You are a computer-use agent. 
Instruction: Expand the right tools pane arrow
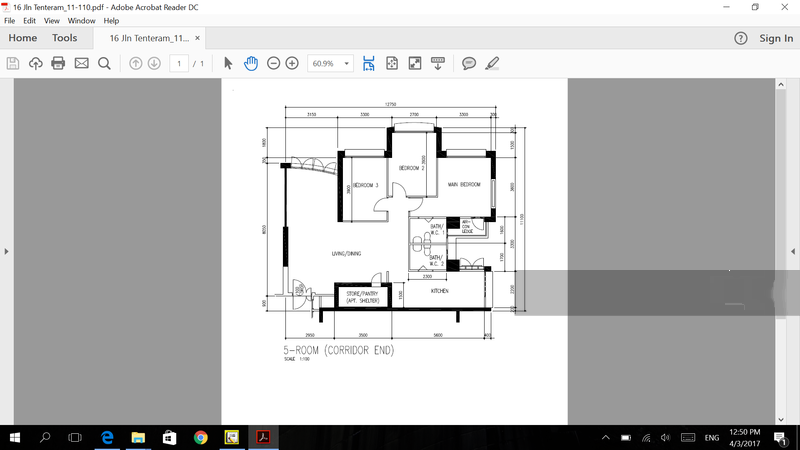(x=793, y=252)
